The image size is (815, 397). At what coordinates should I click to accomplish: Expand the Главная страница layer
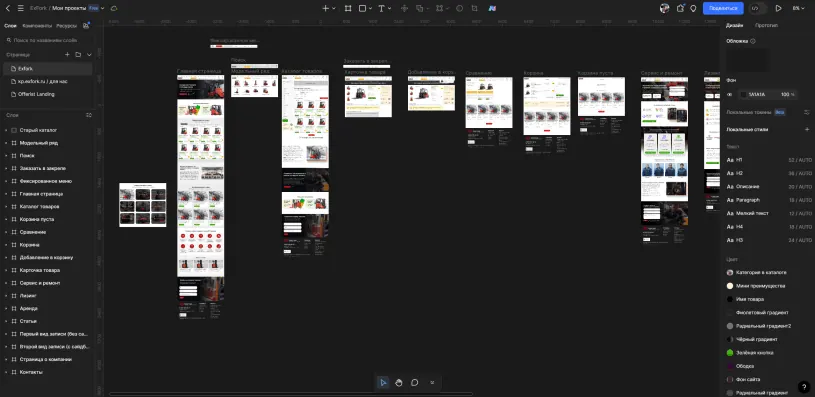[6, 194]
